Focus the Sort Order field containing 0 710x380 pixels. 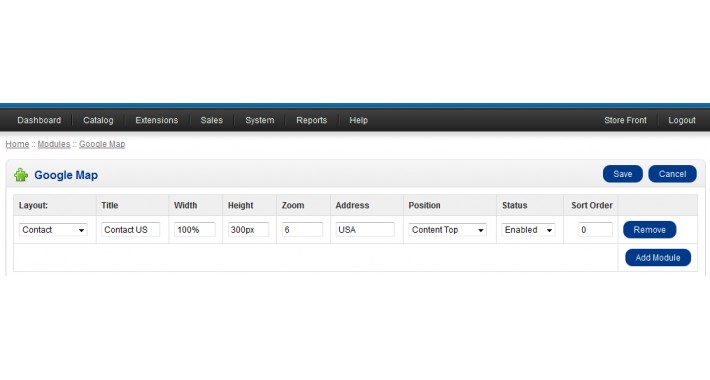coord(595,230)
